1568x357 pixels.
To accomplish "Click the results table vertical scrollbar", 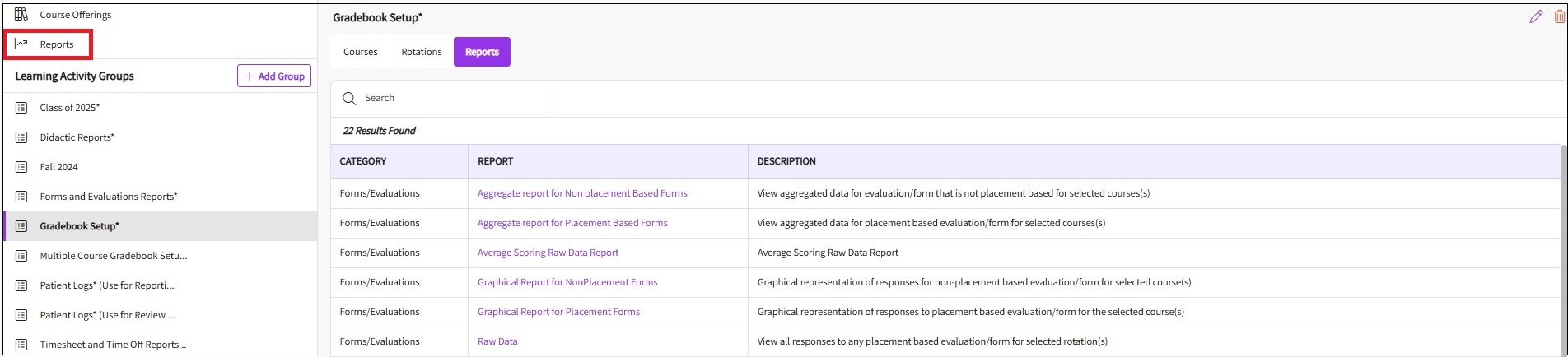I will pos(1563,247).
